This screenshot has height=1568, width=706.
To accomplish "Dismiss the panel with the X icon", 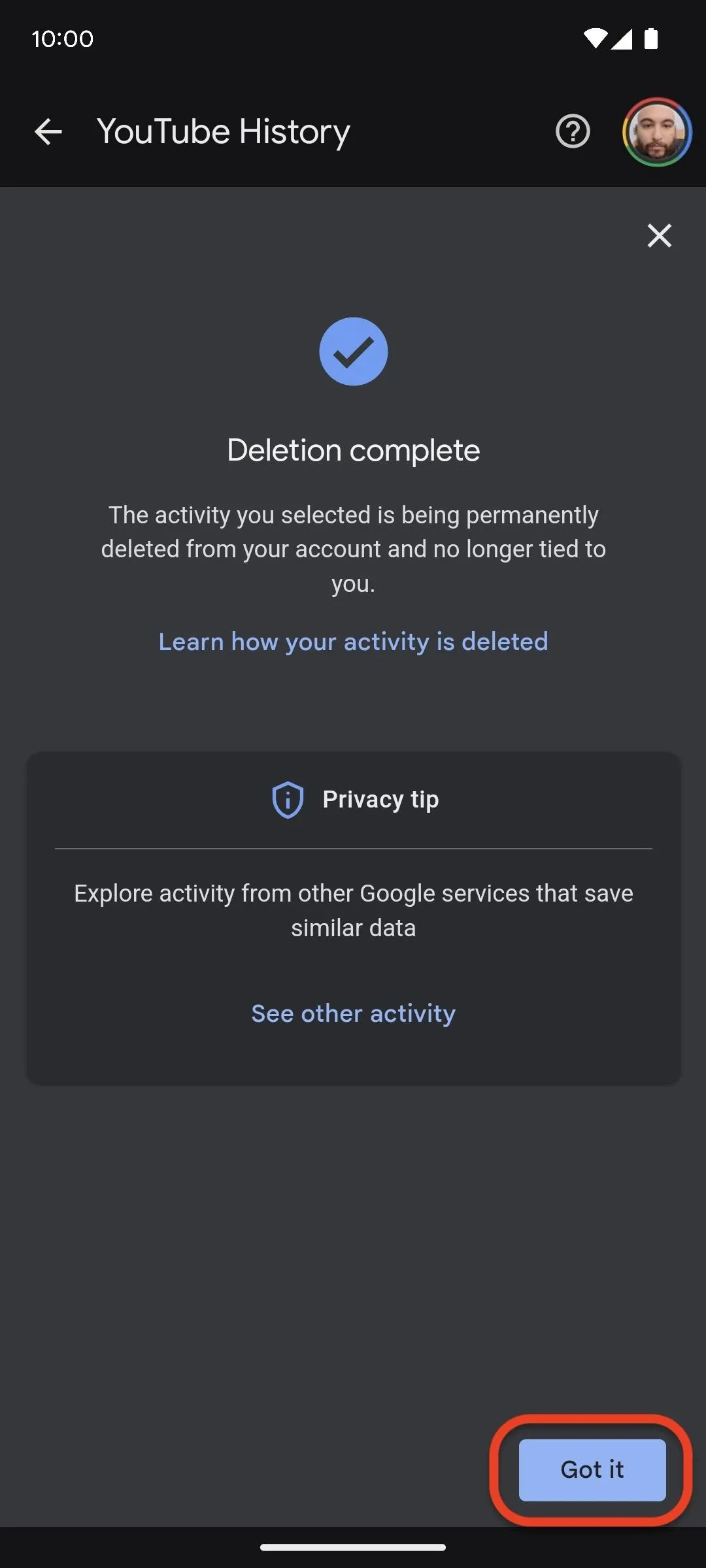I will pyautogui.click(x=659, y=235).
